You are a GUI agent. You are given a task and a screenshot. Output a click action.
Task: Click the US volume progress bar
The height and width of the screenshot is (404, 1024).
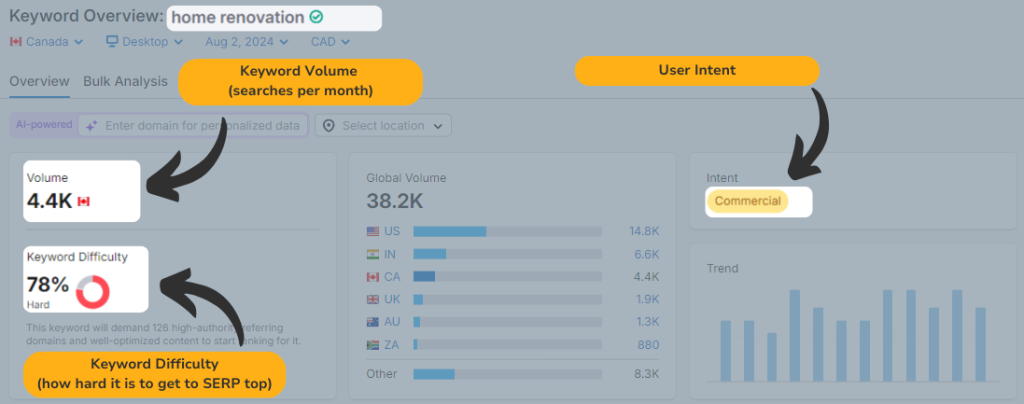[507, 231]
